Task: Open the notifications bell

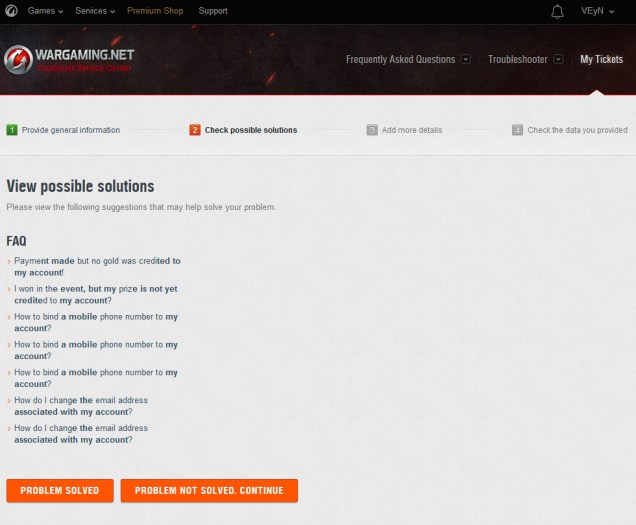Action: 557,11
